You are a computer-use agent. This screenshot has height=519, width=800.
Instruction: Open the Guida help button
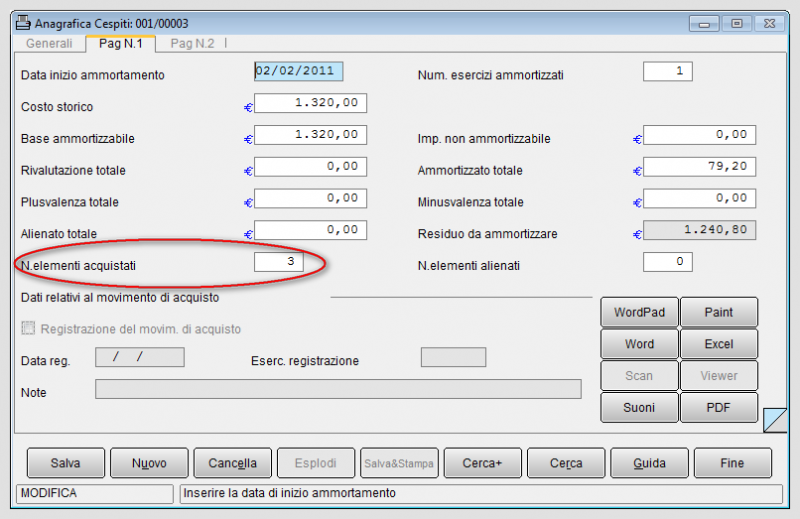[x=649, y=463]
